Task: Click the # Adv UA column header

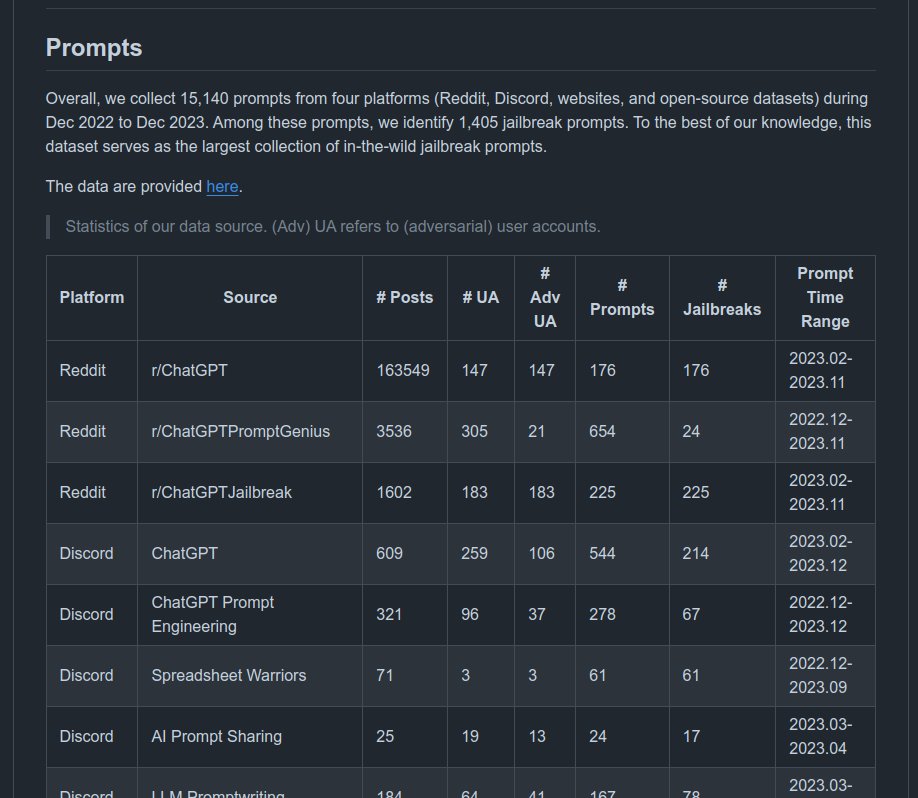Action: pyautogui.click(x=544, y=297)
